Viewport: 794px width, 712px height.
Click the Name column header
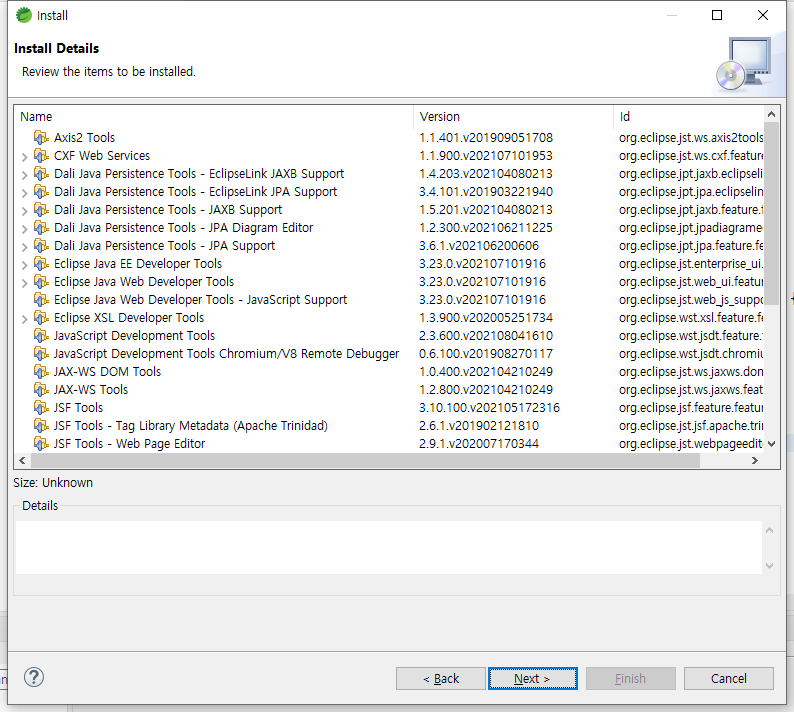214,116
